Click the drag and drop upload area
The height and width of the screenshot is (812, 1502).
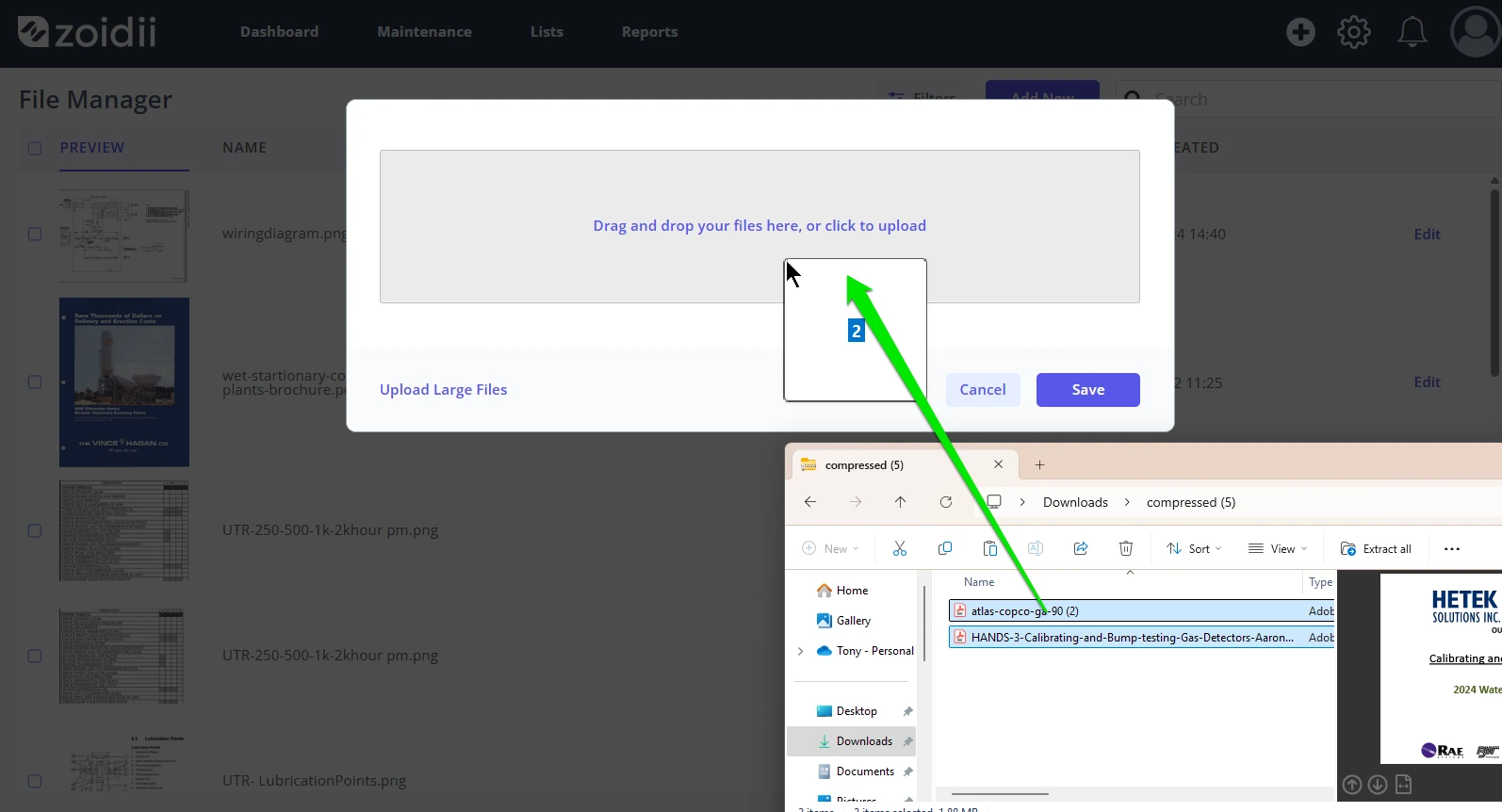(x=759, y=226)
